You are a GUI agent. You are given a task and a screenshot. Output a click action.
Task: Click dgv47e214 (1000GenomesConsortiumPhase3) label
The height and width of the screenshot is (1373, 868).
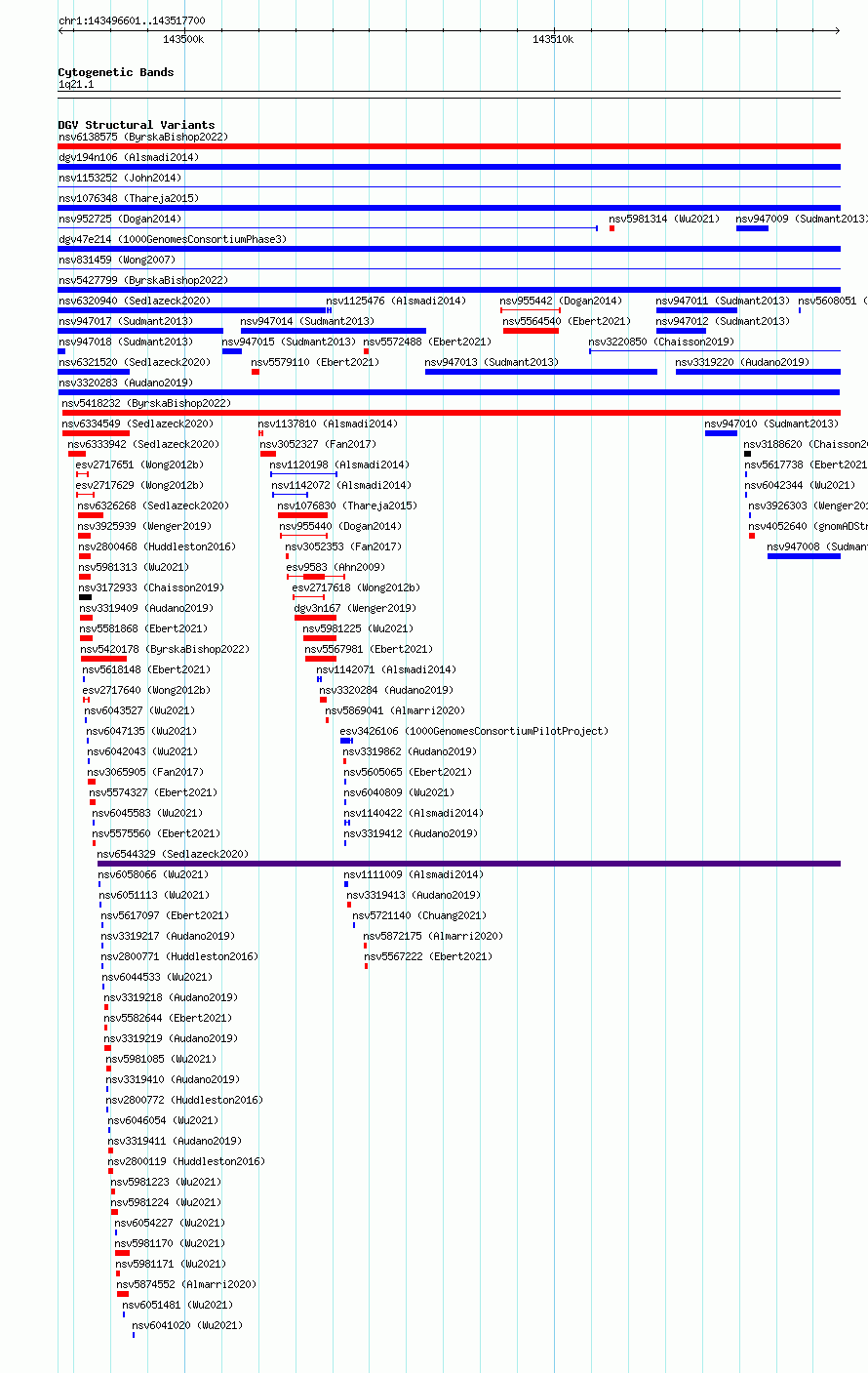[x=173, y=239]
